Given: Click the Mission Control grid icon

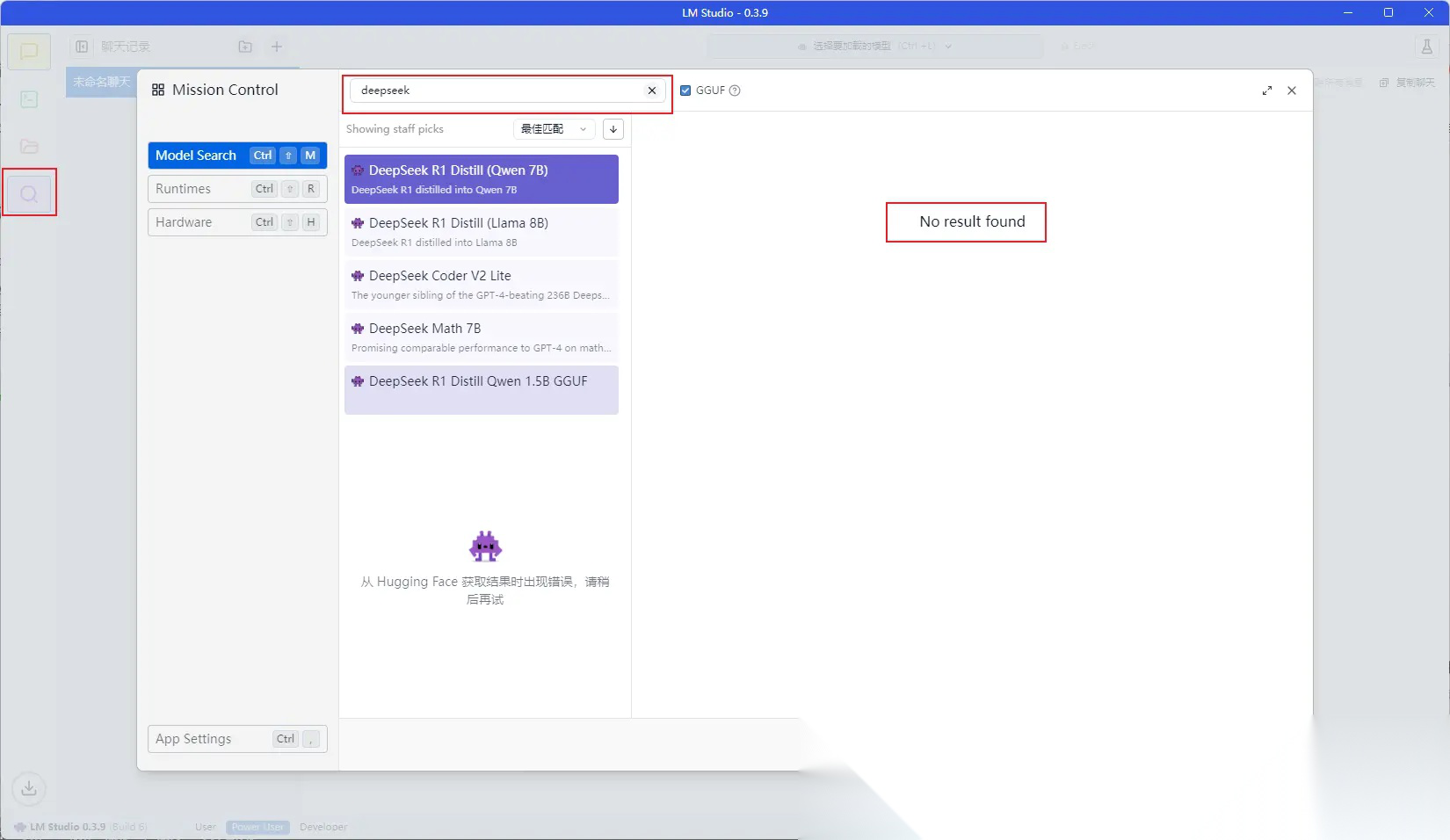Looking at the screenshot, I should pyautogui.click(x=158, y=90).
